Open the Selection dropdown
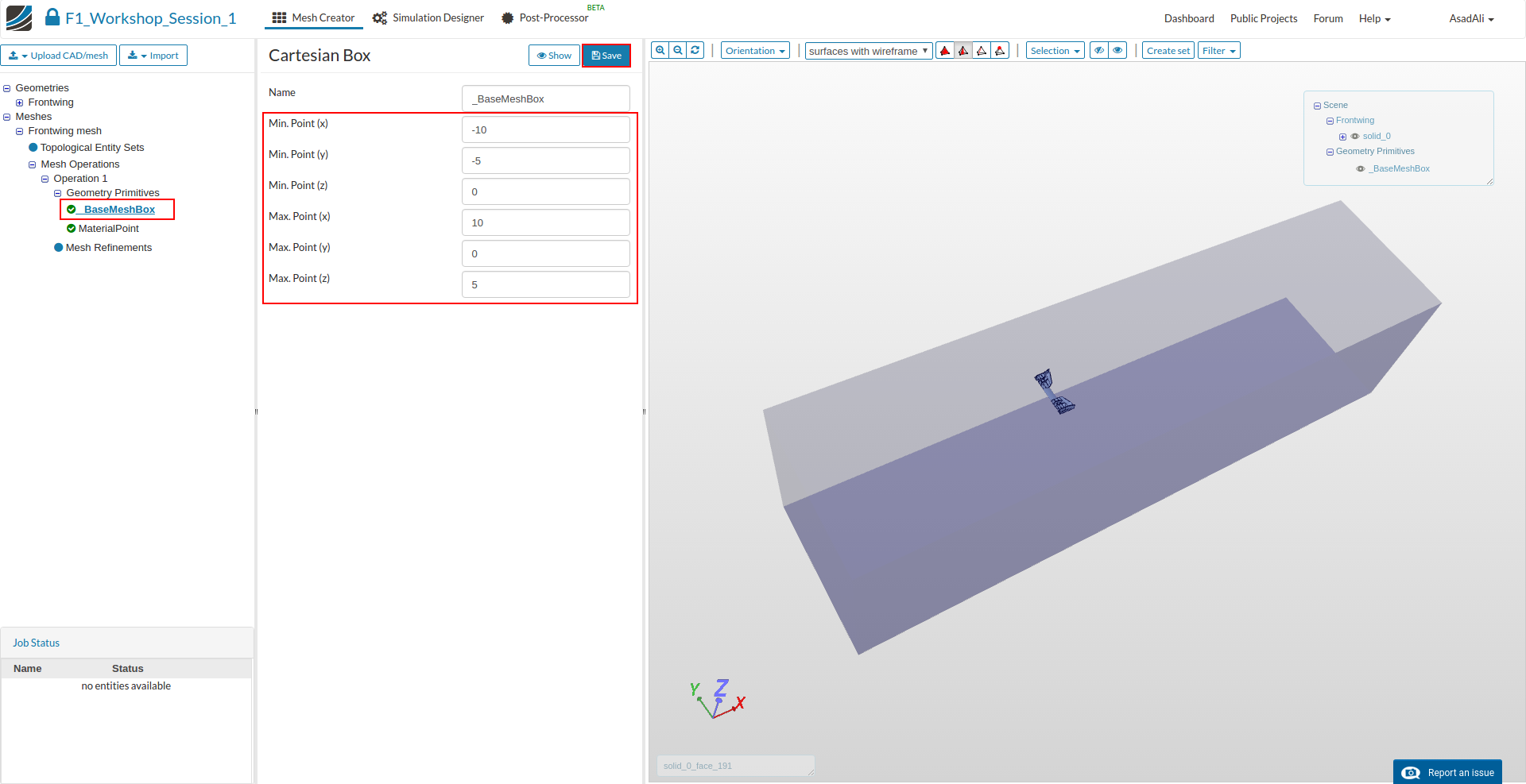The image size is (1526, 784). (1055, 51)
